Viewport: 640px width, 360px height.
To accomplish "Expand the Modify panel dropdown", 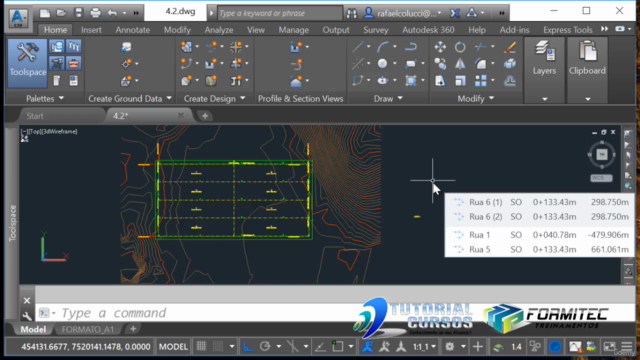I will point(491,98).
